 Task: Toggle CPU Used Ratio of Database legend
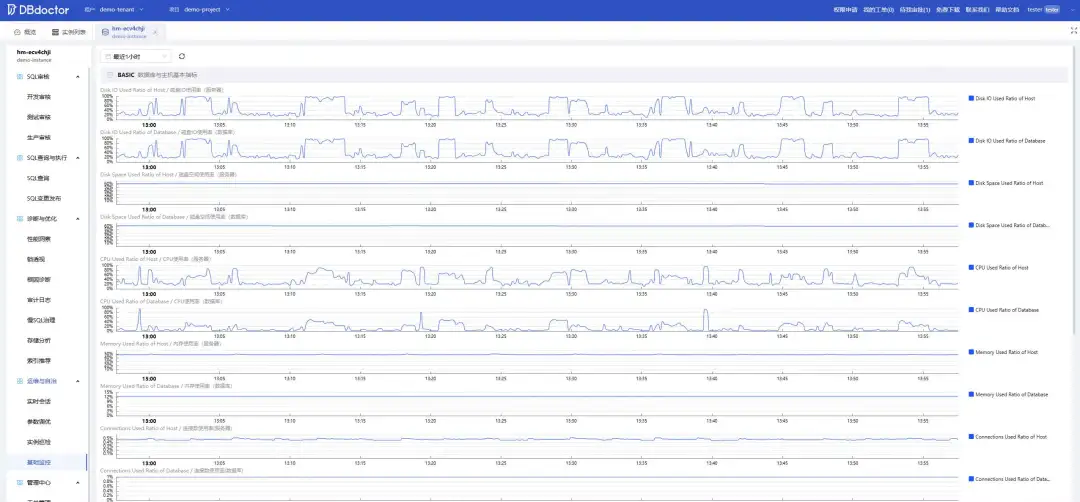point(1004,310)
